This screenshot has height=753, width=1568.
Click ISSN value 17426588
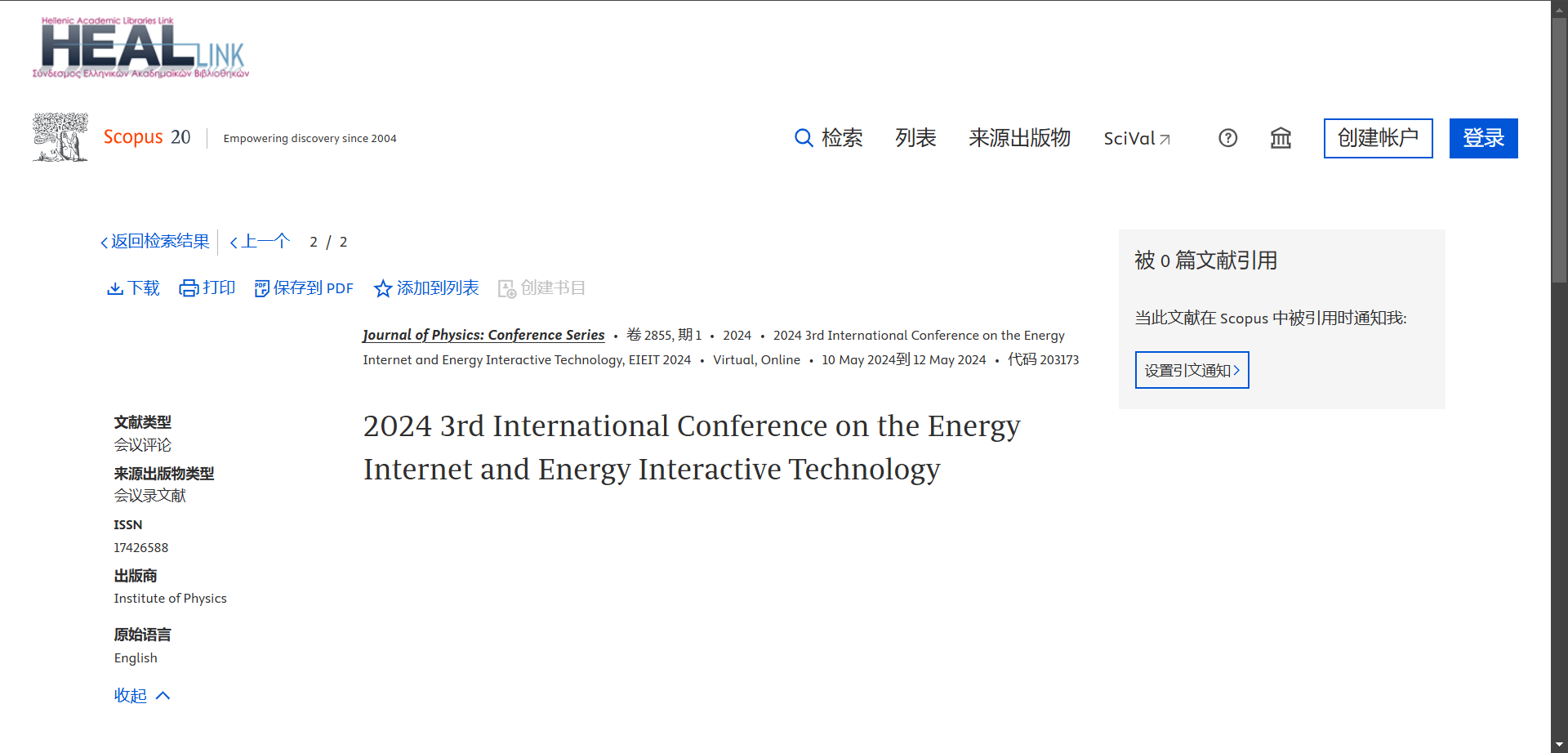point(141,548)
